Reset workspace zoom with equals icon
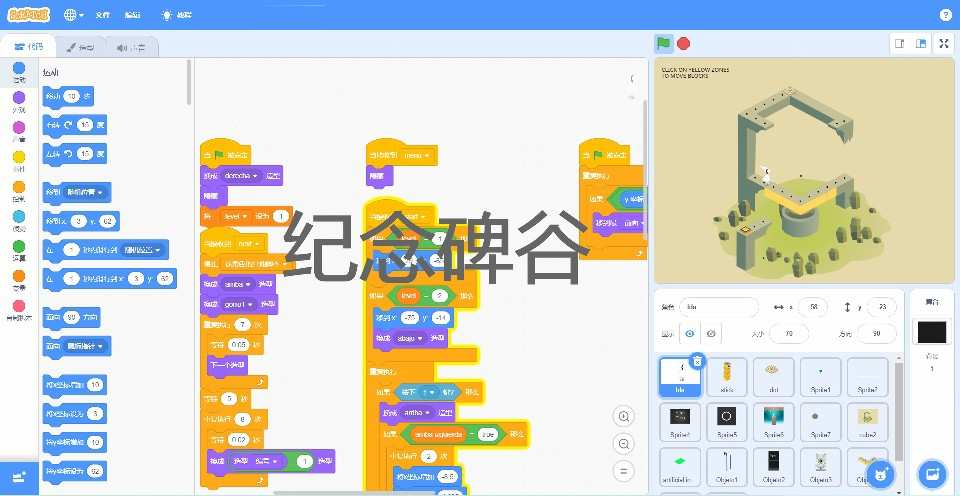Image resolution: width=960 pixels, height=496 pixels. [623, 472]
